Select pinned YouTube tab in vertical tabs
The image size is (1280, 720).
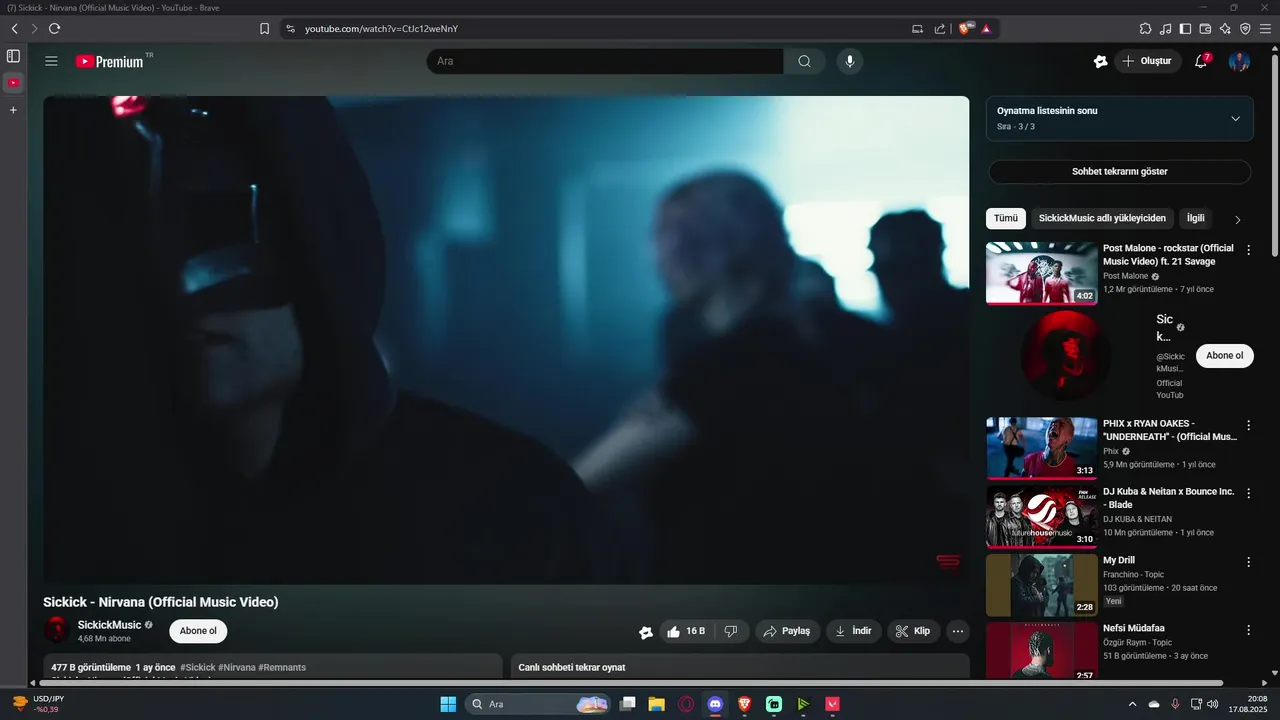[13, 83]
